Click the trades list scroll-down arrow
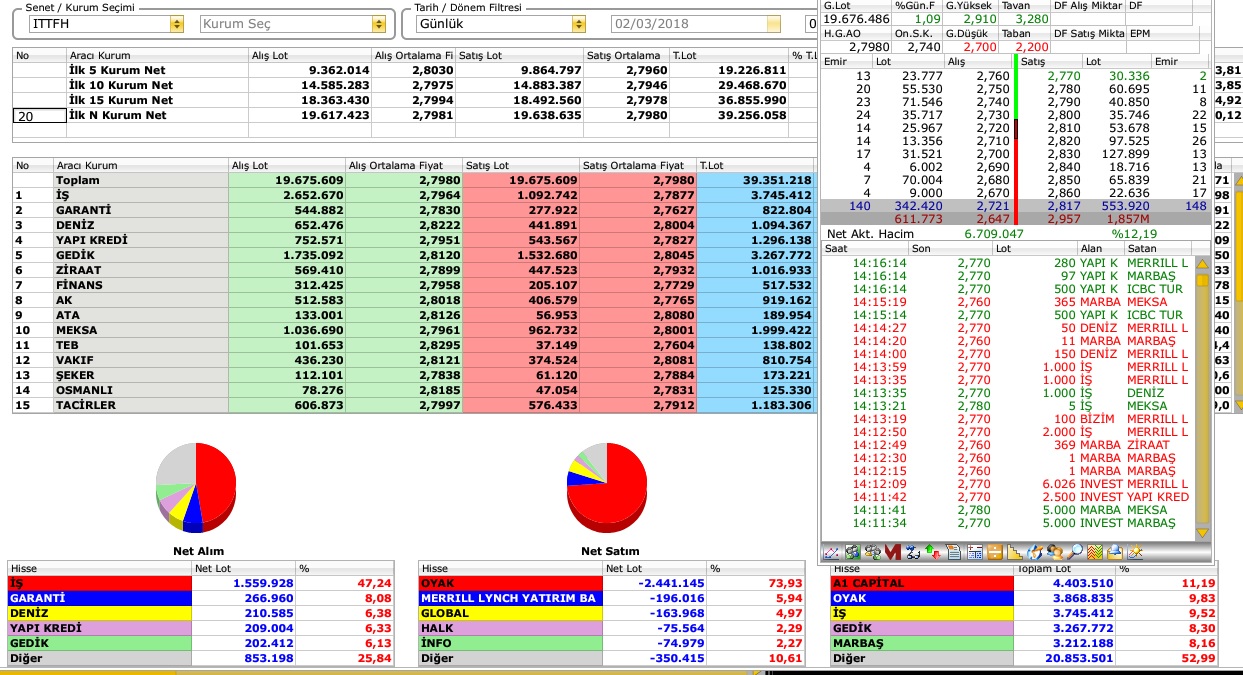The image size is (1243, 675). 1202,532
